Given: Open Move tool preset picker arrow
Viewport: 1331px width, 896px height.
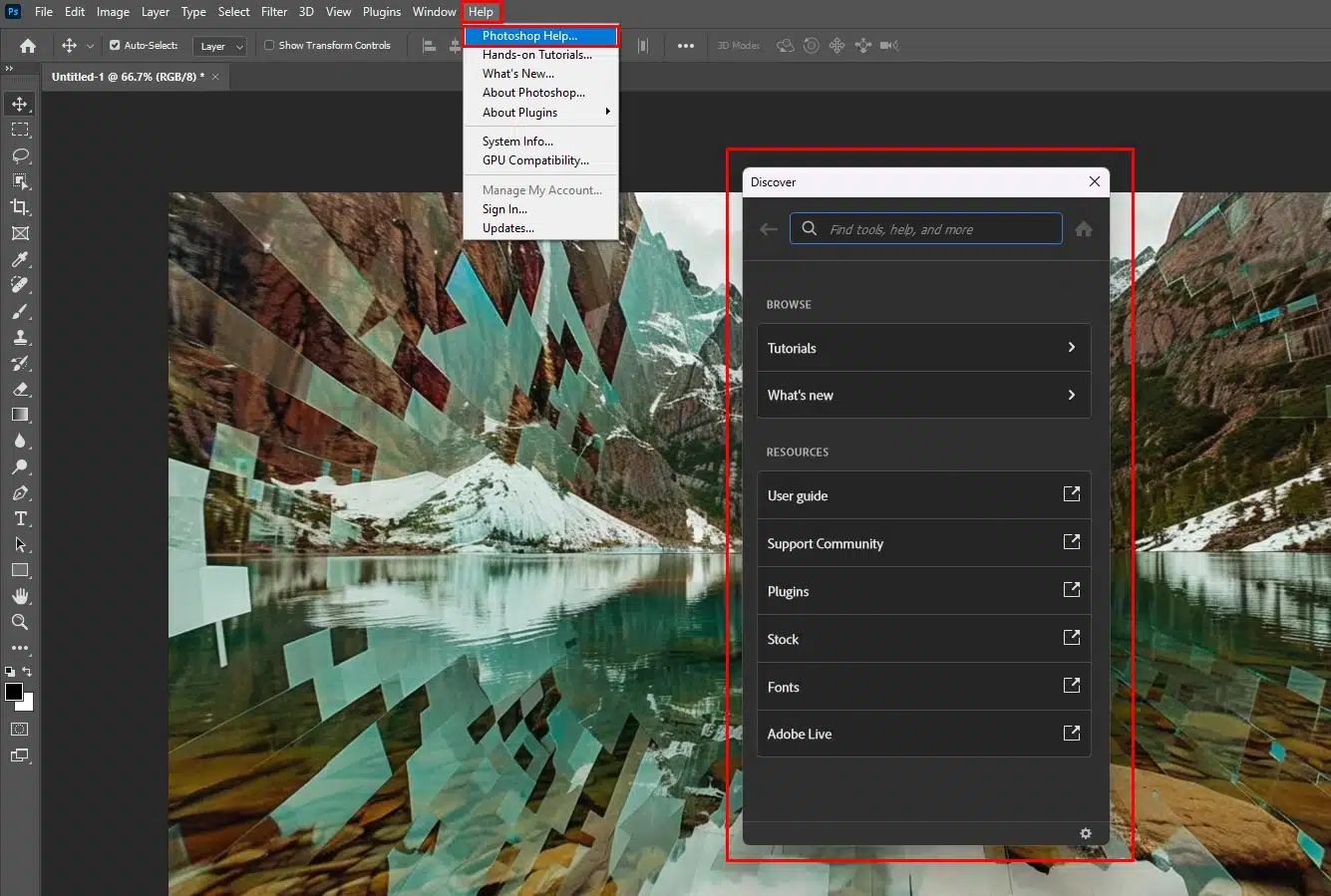Looking at the screenshot, I should pos(90,46).
